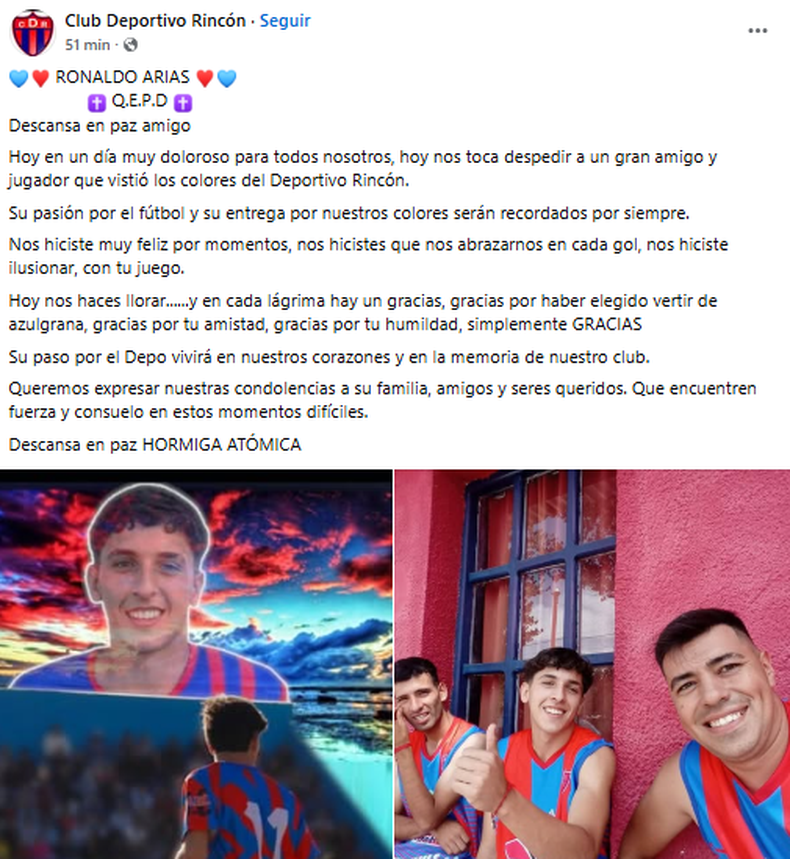The height and width of the screenshot is (859, 790).
Task: Click the Descansa en paz HORMIGA ATÓMICA line
Action: click(155, 444)
